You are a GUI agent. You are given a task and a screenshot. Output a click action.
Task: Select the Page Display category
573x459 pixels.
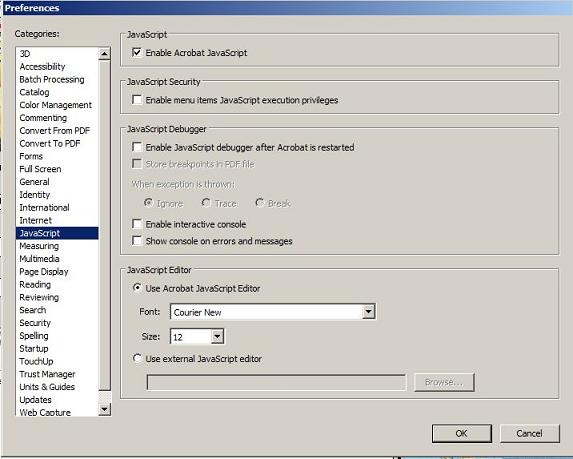pos(57,272)
